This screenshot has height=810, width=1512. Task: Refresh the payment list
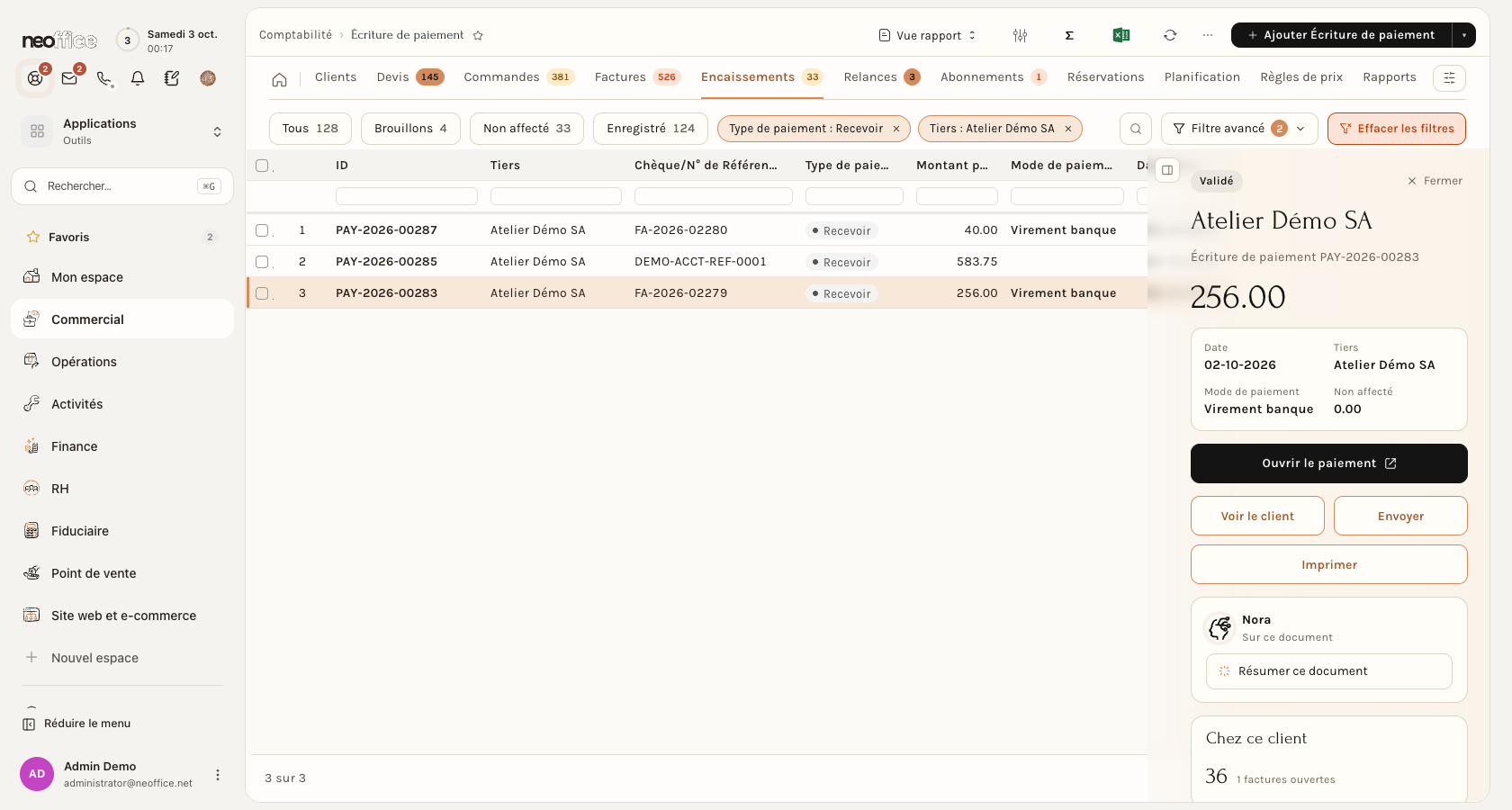[1170, 35]
